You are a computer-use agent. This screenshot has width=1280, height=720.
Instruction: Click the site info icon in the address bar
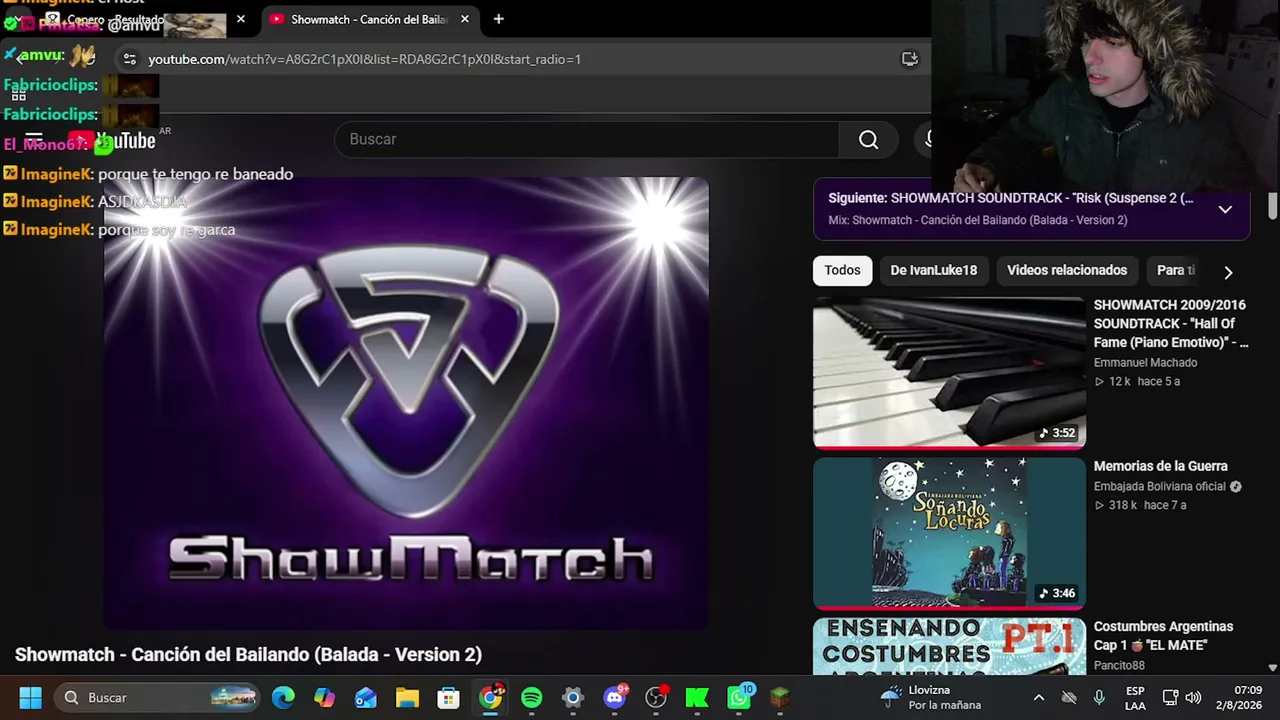129,59
